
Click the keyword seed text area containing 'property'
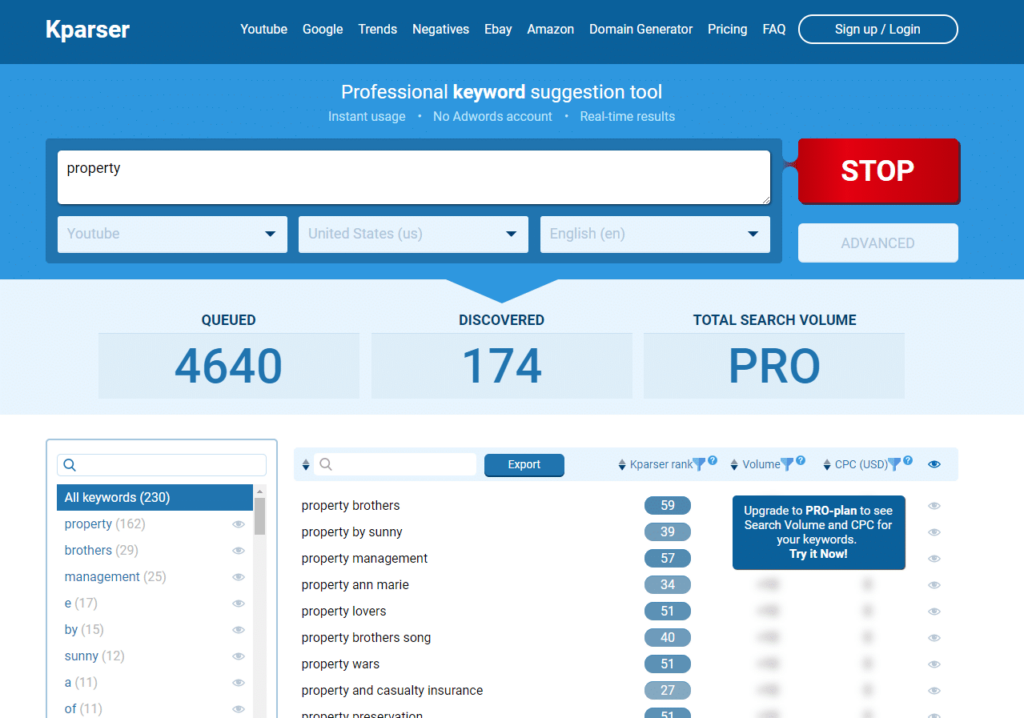[x=414, y=178]
